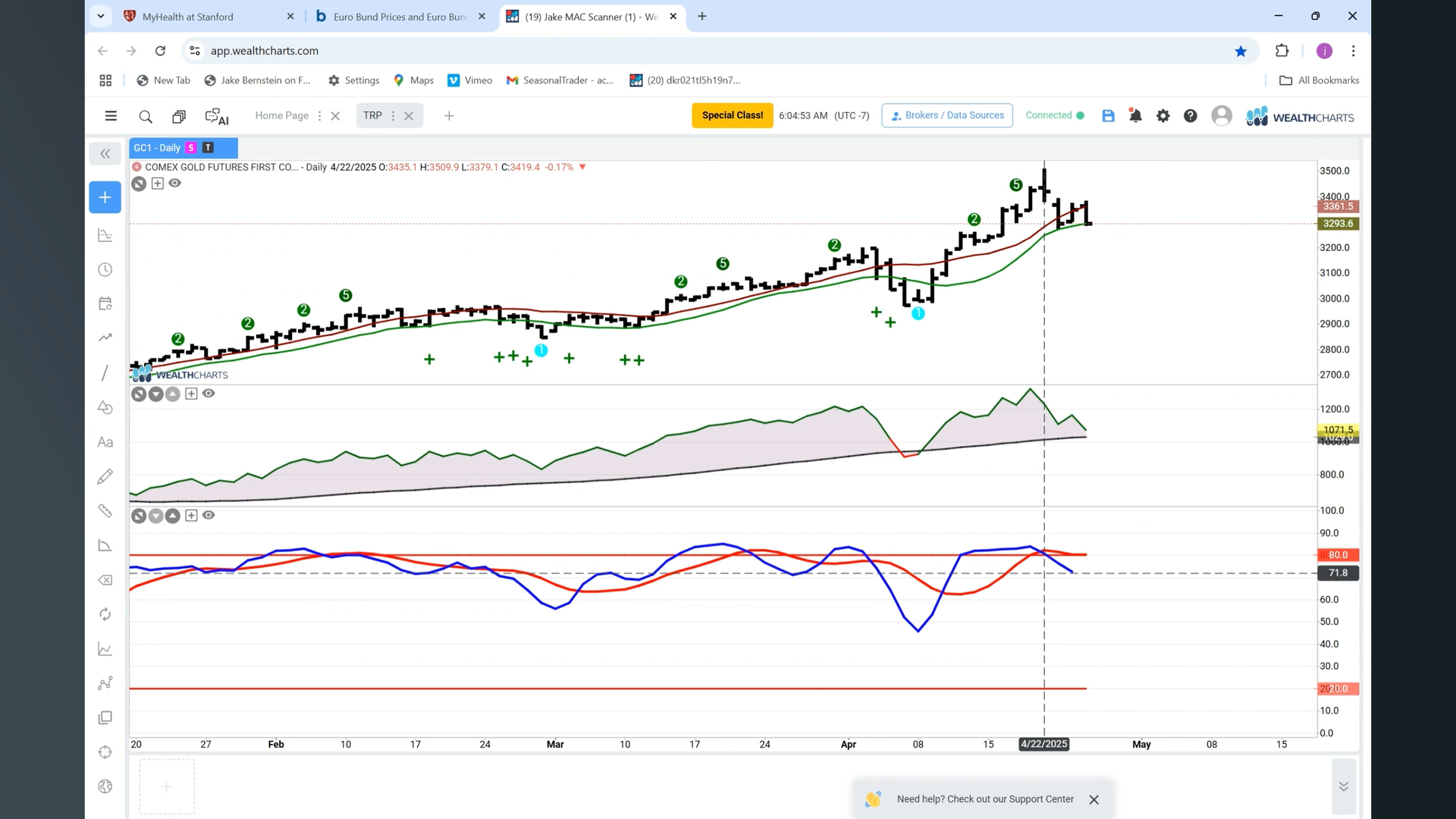The width and height of the screenshot is (1456, 819).
Task: Disable the bottom pane slashed circle icon
Action: 139,516
